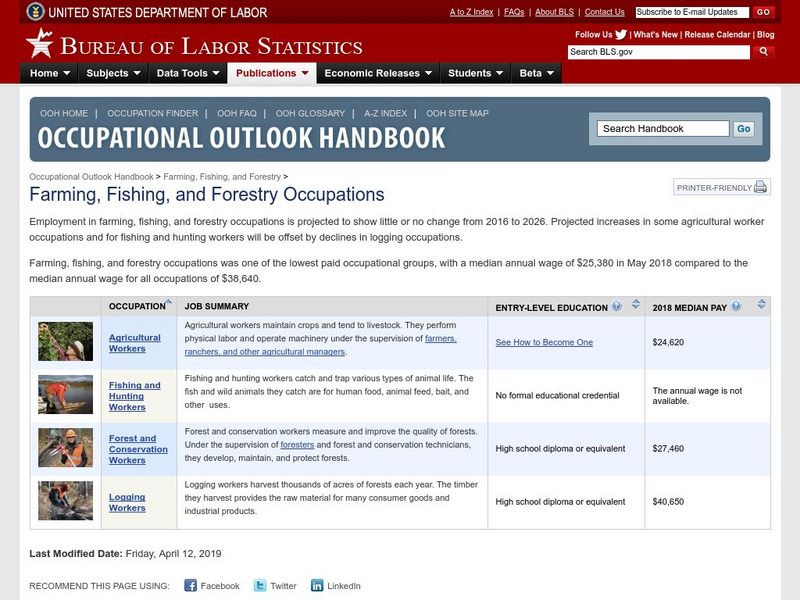Open the About BLS link
Viewport: 800px width, 600px height.
pyautogui.click(x=554, y=12)
